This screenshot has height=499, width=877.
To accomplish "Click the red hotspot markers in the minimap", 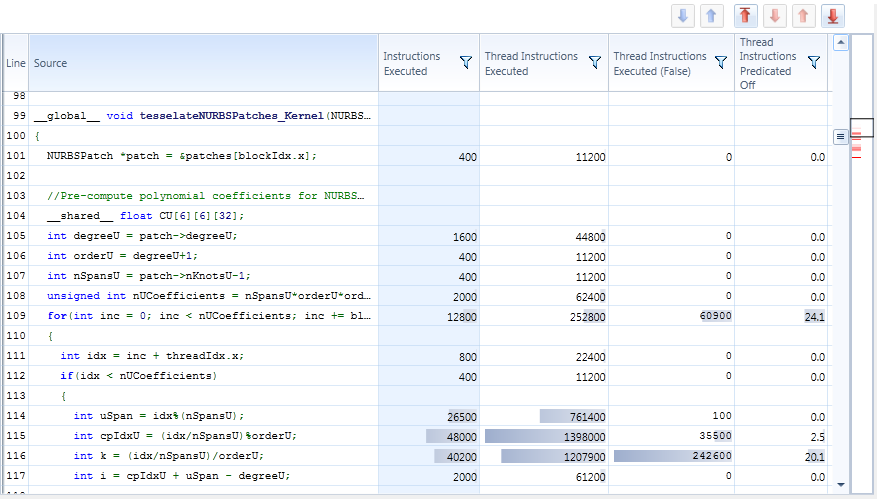I will coord(856,146).
